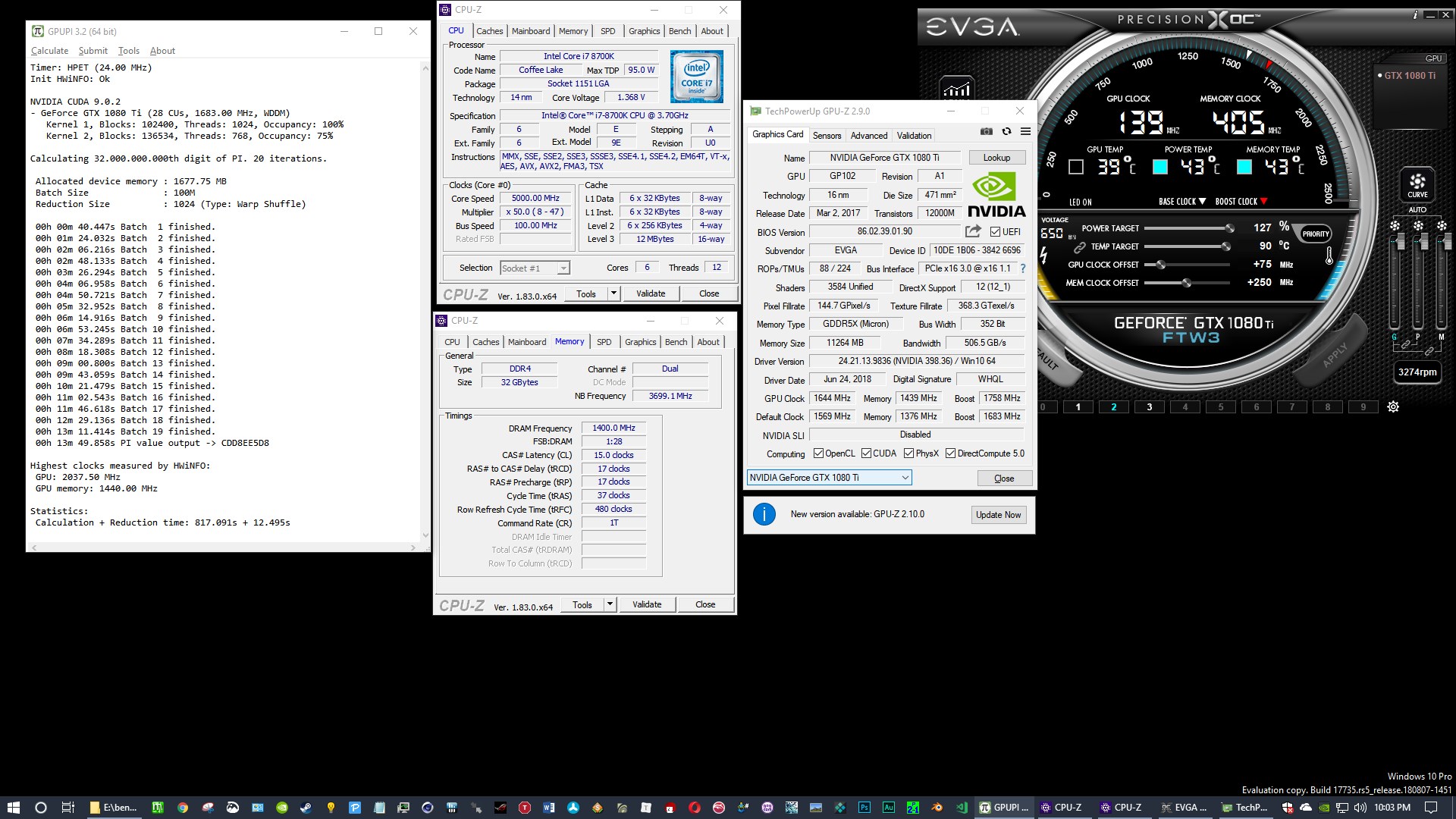Click the Lookup button in GPU-Z
Screen dimensions: 1456x819
(997, 158)
